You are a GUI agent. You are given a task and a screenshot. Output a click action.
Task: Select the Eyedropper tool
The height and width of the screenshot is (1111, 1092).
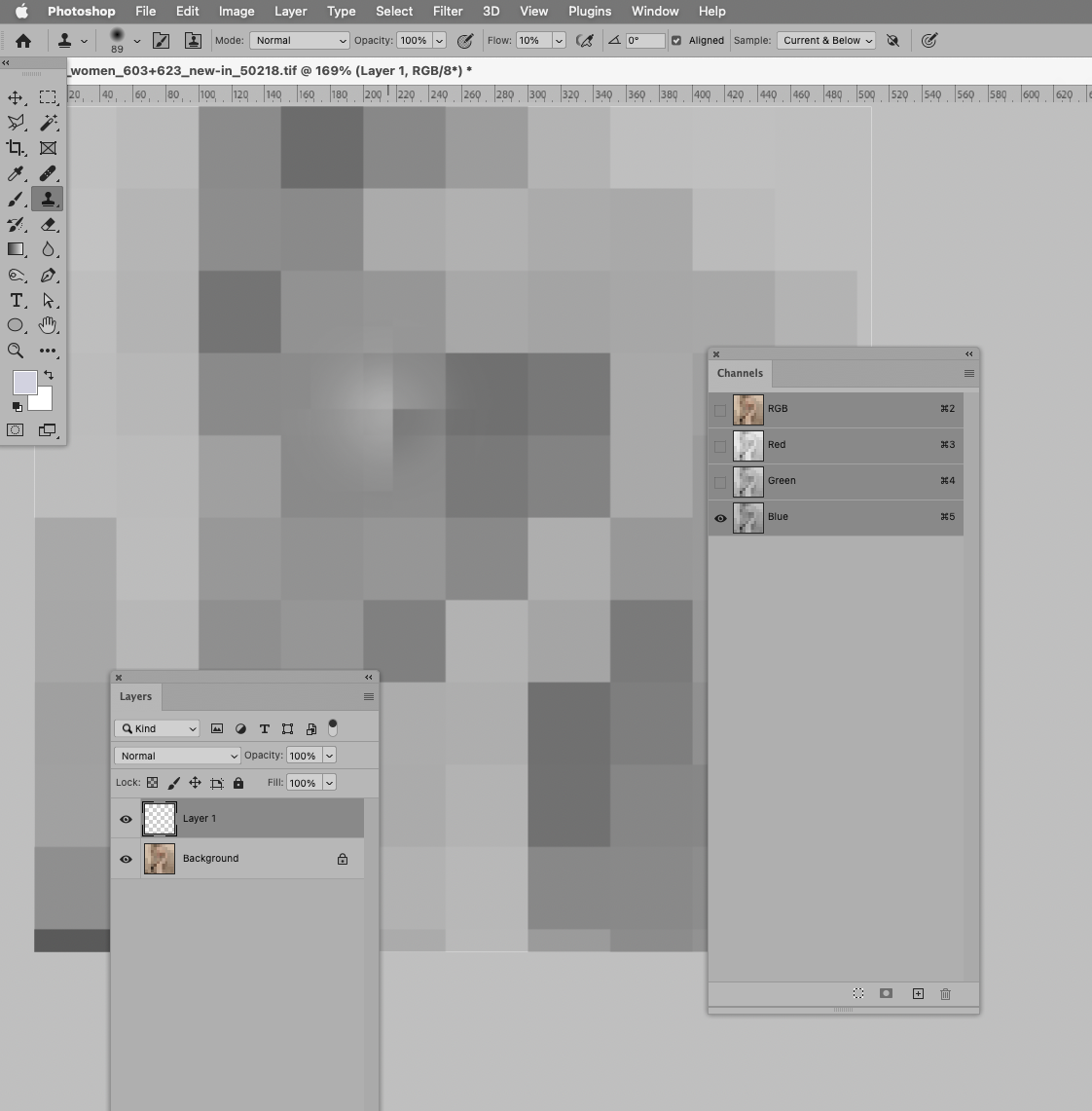(16, 173)
